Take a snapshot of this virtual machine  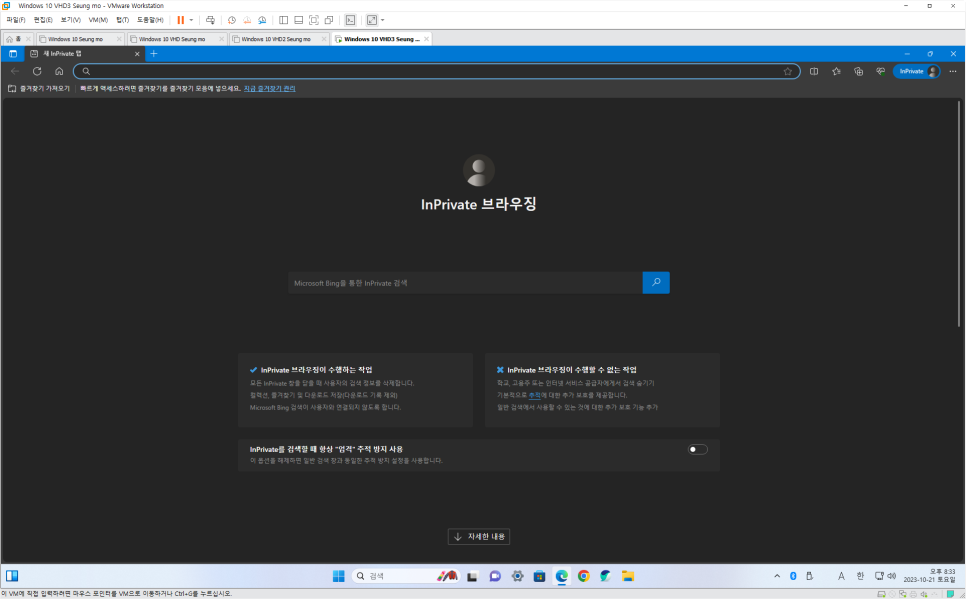click(232, 20)
